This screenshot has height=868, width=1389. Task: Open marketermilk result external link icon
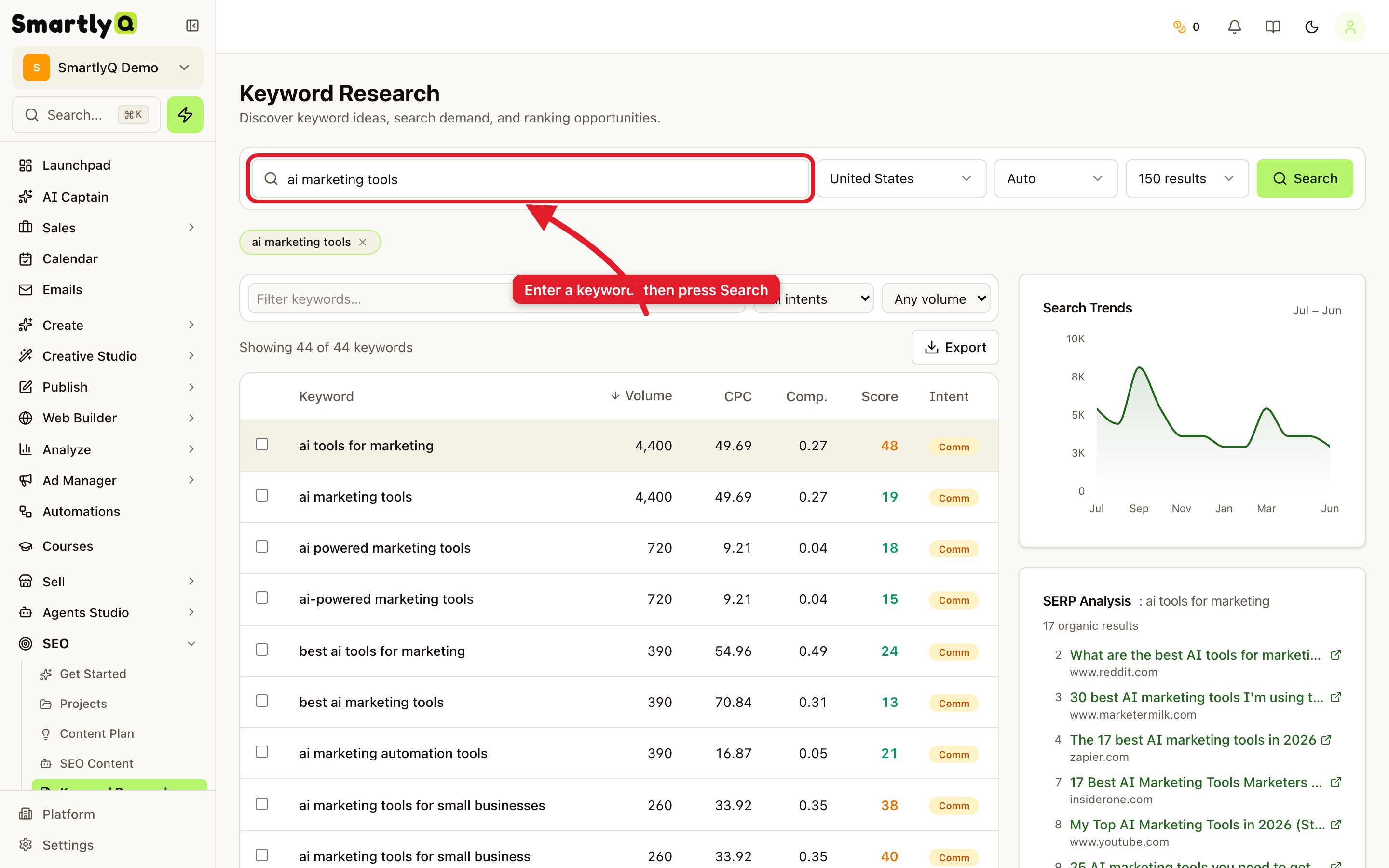[1335, 697]
